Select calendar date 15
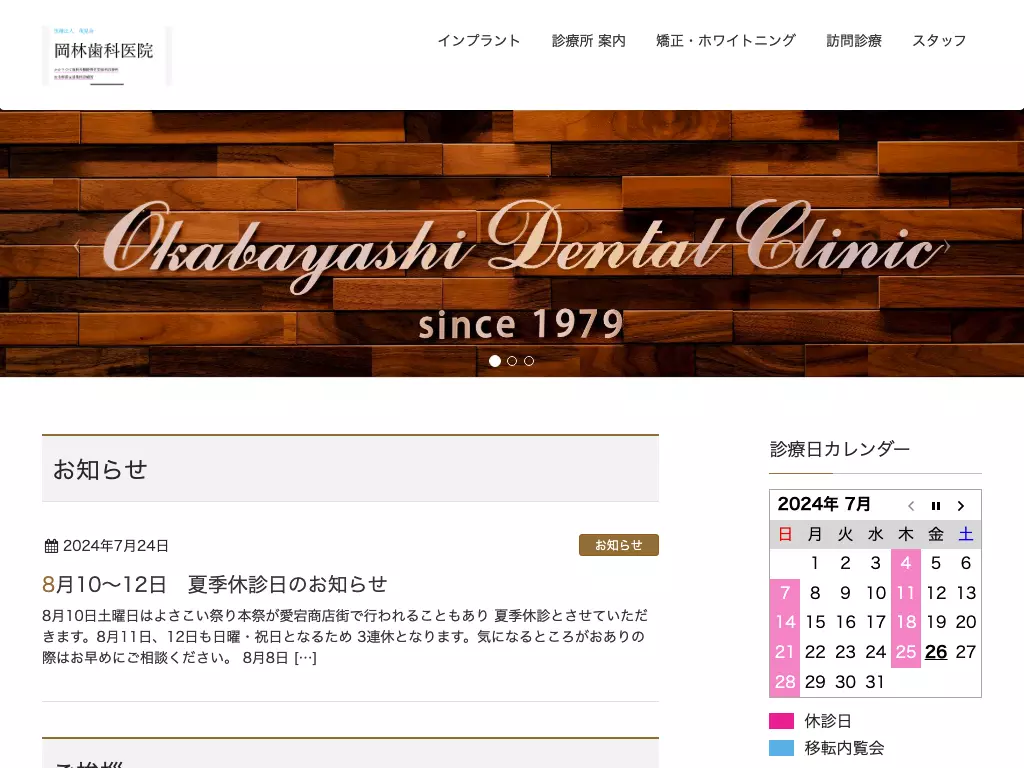The image size is (1024, 768). pos(815,622)
